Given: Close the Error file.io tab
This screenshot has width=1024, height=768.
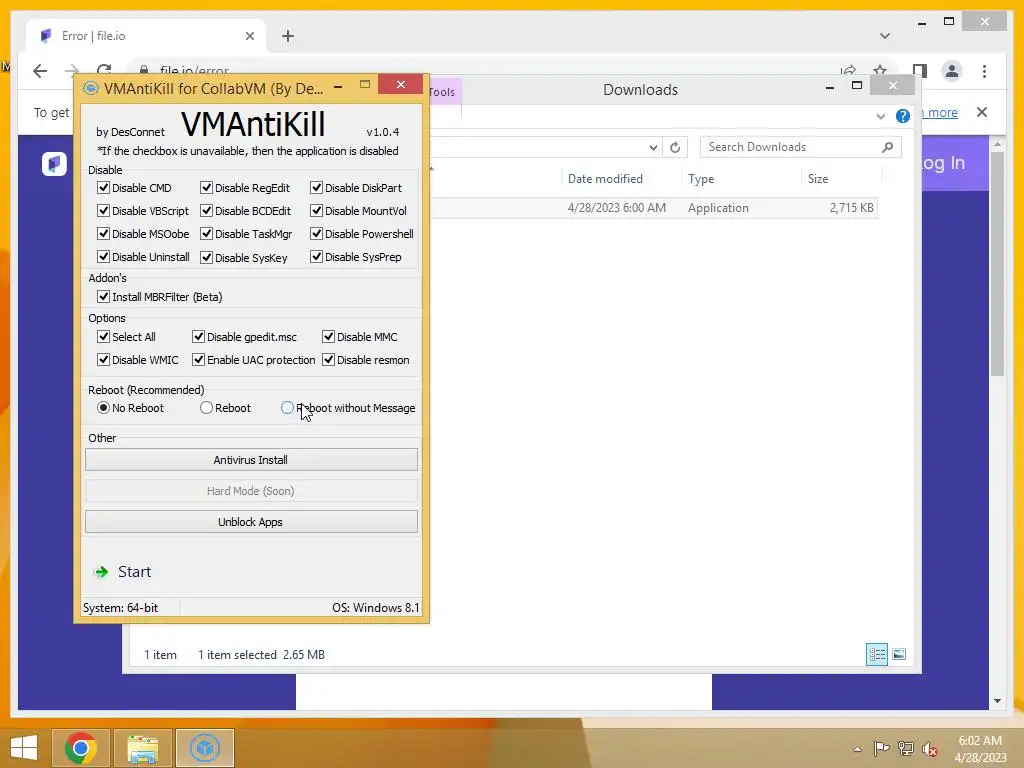Looking at the screenshot, I should [249, 36].
